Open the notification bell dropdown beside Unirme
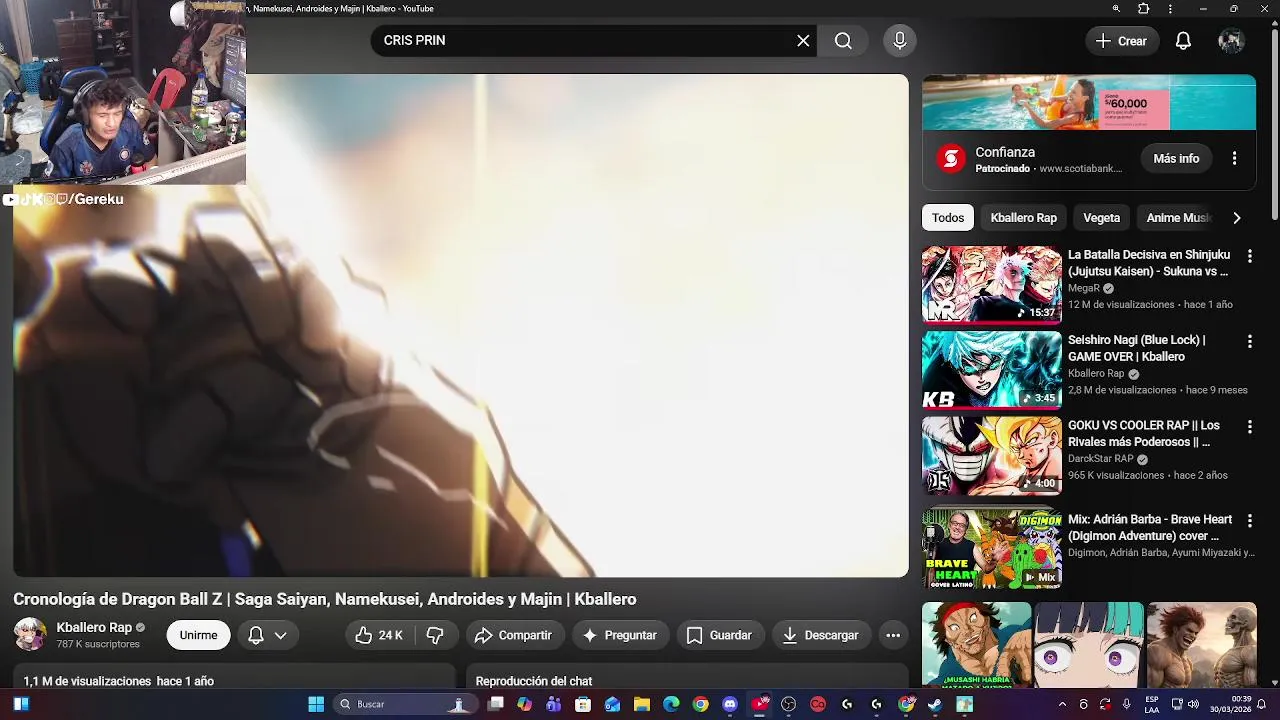 (x=267, y=635)
